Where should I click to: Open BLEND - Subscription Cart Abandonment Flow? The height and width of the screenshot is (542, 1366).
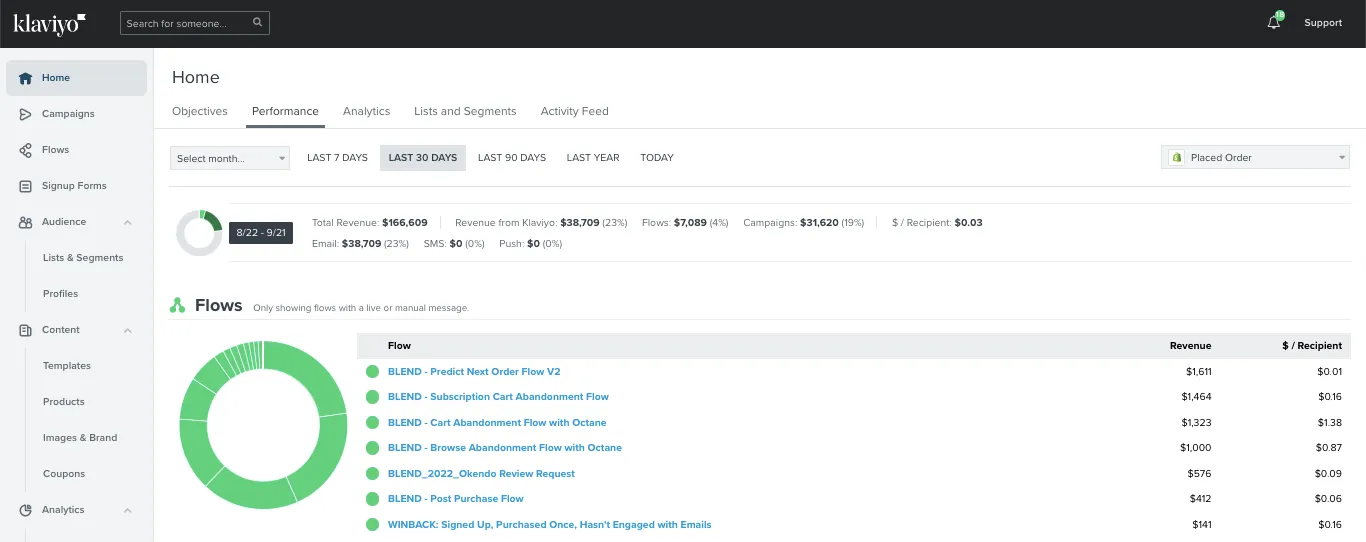[x=498, y=397]
